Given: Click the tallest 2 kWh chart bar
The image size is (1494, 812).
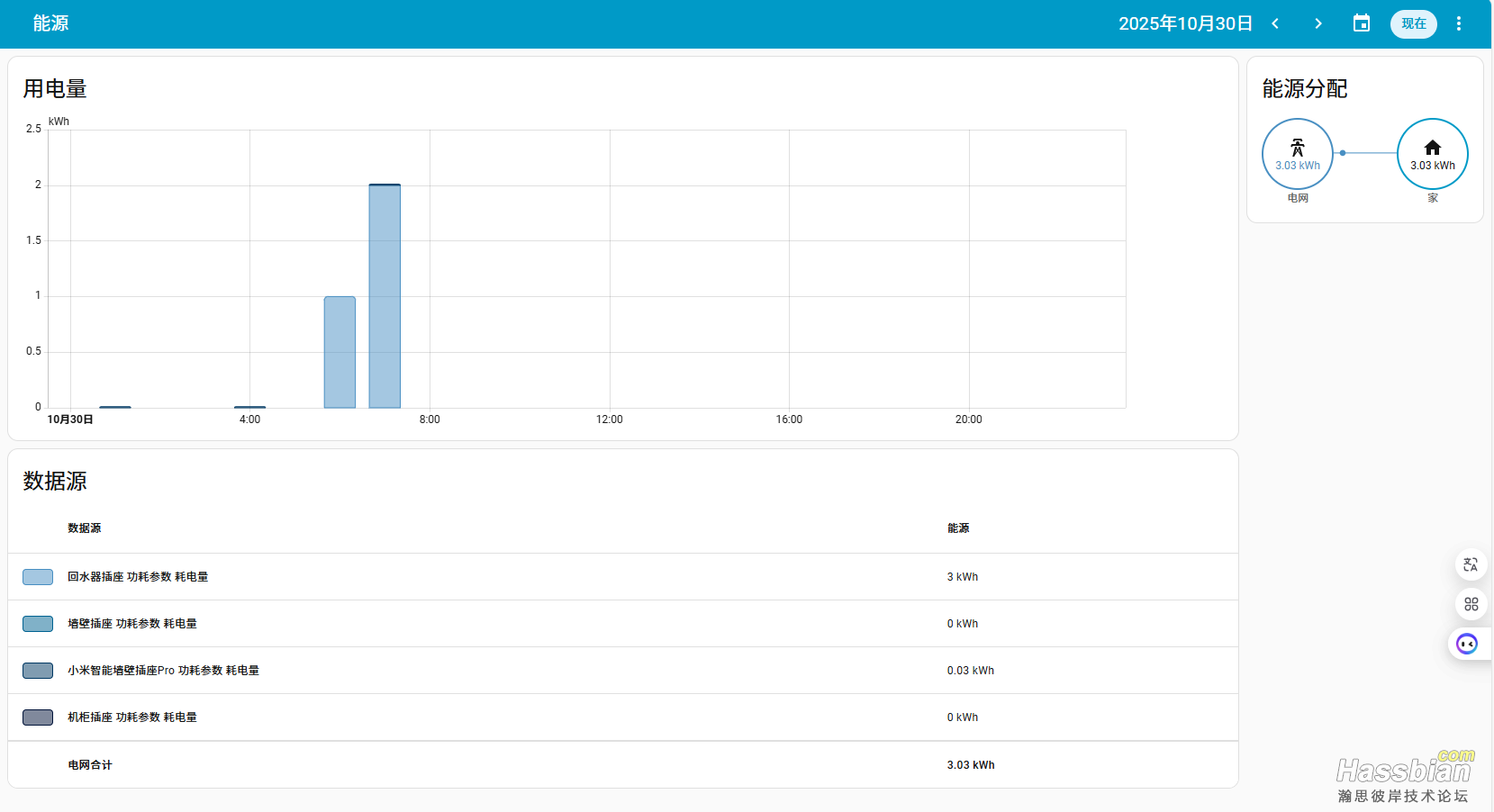Looking at the screenshot, I should click(x=385, y=296).
